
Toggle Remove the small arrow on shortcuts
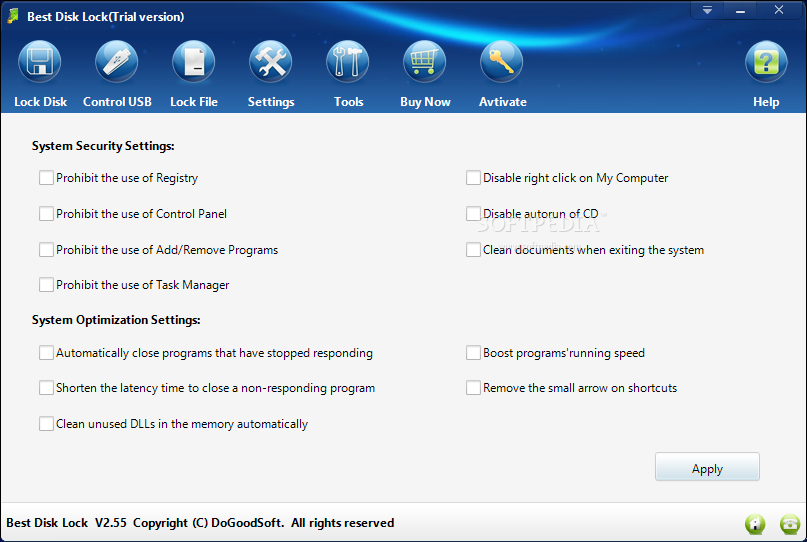[x=473, y=388]
